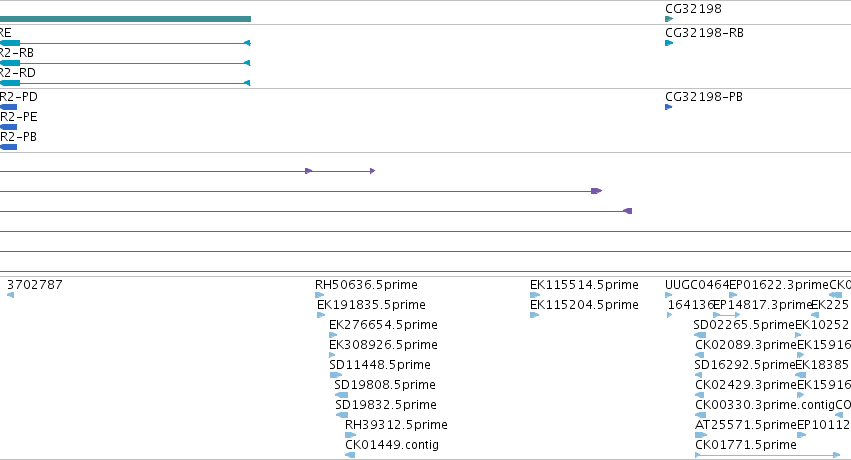The image size is (851, 460).
Task: Open the RH39312.5prime feature label
Action: [396, 425]
